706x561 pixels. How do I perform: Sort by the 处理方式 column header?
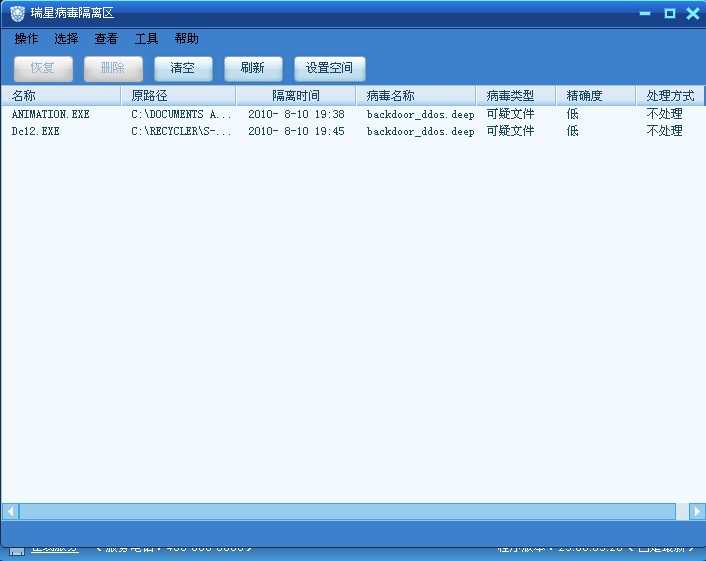point(670,95)
